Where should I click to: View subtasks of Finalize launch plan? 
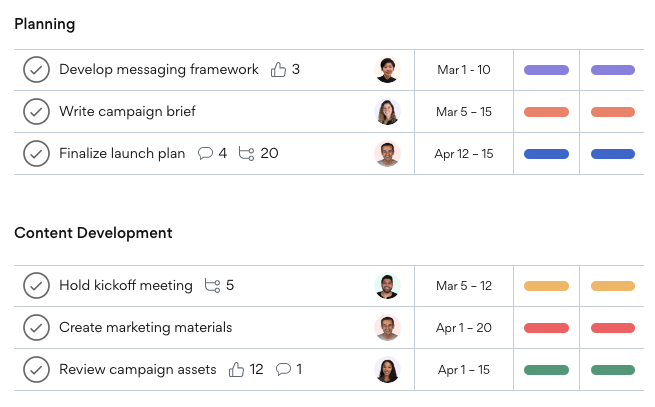pyautogui.click(x=246, y=153)
